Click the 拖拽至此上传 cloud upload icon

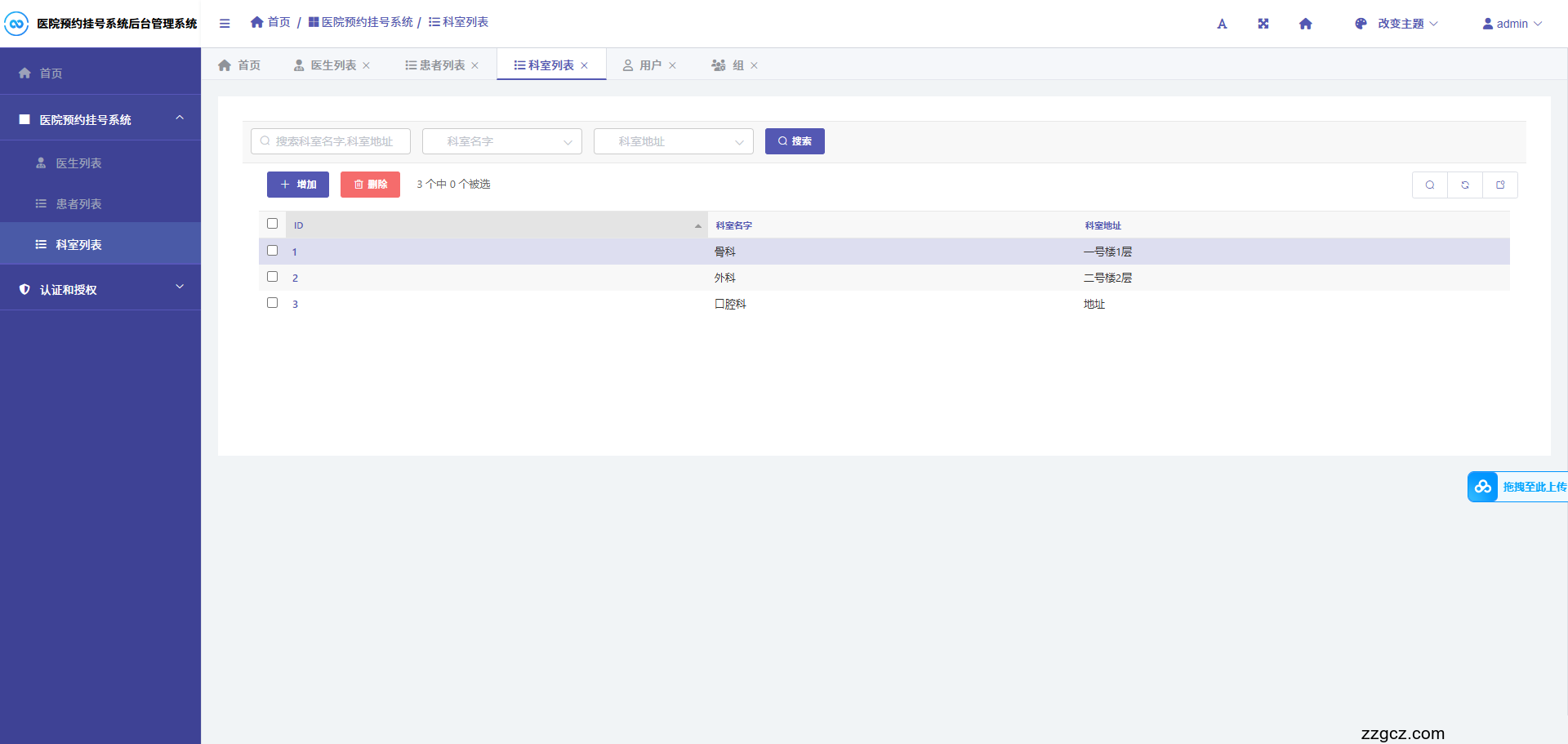click(1482, 487)
